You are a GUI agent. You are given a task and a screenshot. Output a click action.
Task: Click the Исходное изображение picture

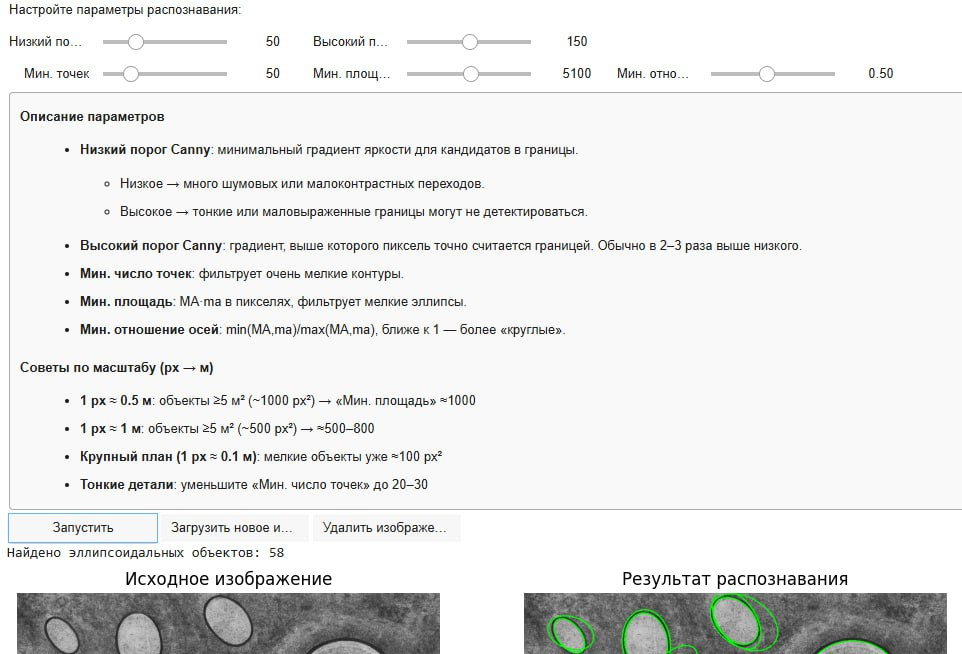tap(228, 623)
